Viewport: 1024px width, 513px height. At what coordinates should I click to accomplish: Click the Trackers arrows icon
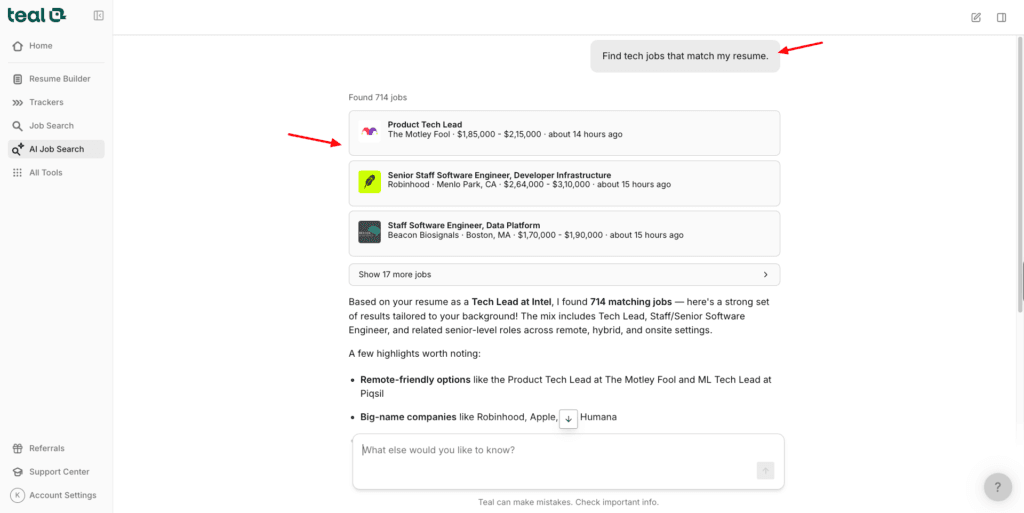click(18, 102)
